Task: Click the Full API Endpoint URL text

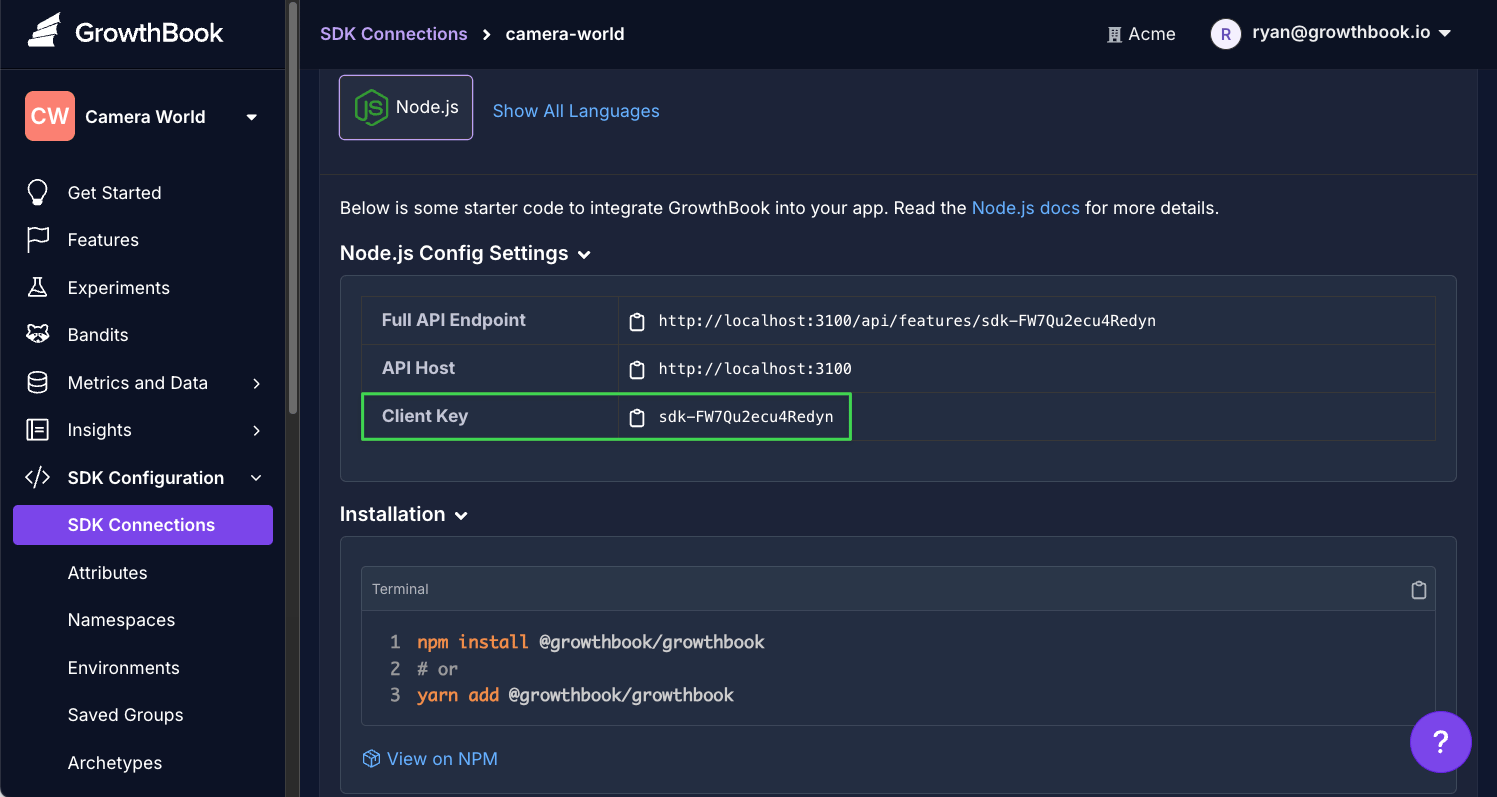Action: (x=907, y=321)
